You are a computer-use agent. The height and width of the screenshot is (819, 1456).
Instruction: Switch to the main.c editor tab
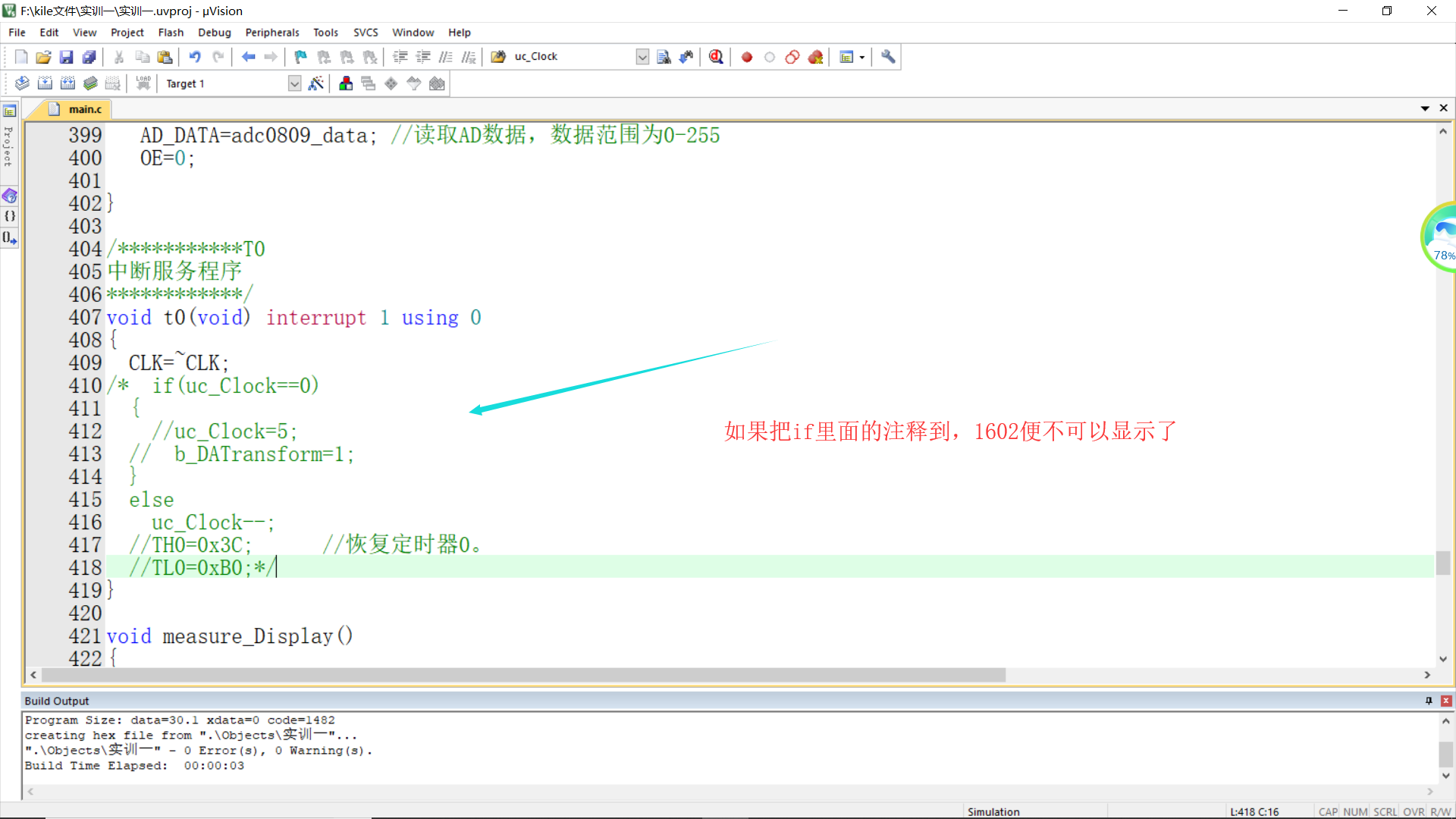click(x=74, y=109)
